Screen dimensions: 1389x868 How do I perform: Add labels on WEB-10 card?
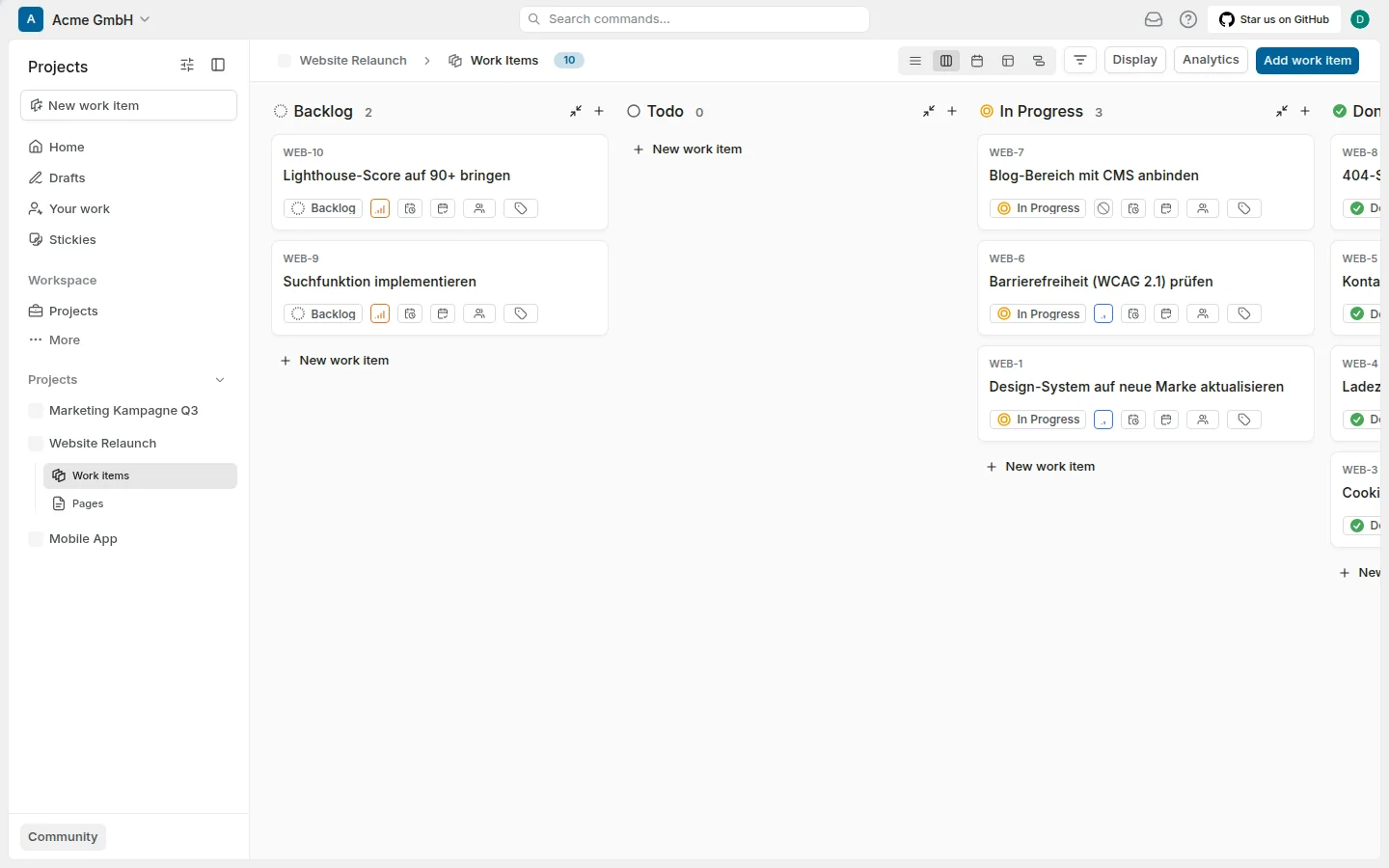point(521,208)
